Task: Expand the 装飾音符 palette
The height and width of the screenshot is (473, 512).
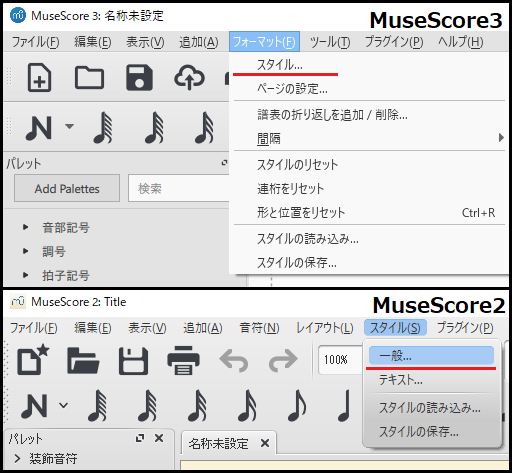Action: point(17,459)
